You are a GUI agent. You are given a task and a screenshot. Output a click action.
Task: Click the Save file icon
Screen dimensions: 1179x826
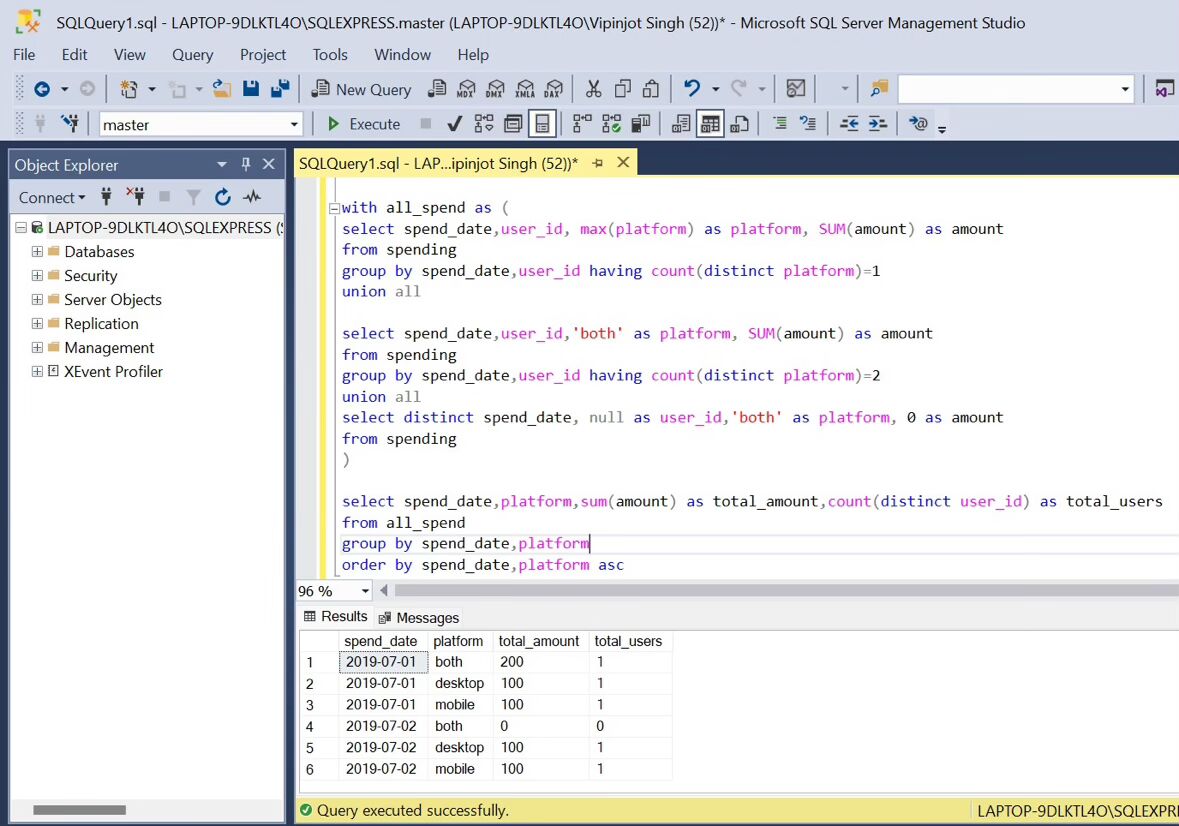(x=251, y=89)
